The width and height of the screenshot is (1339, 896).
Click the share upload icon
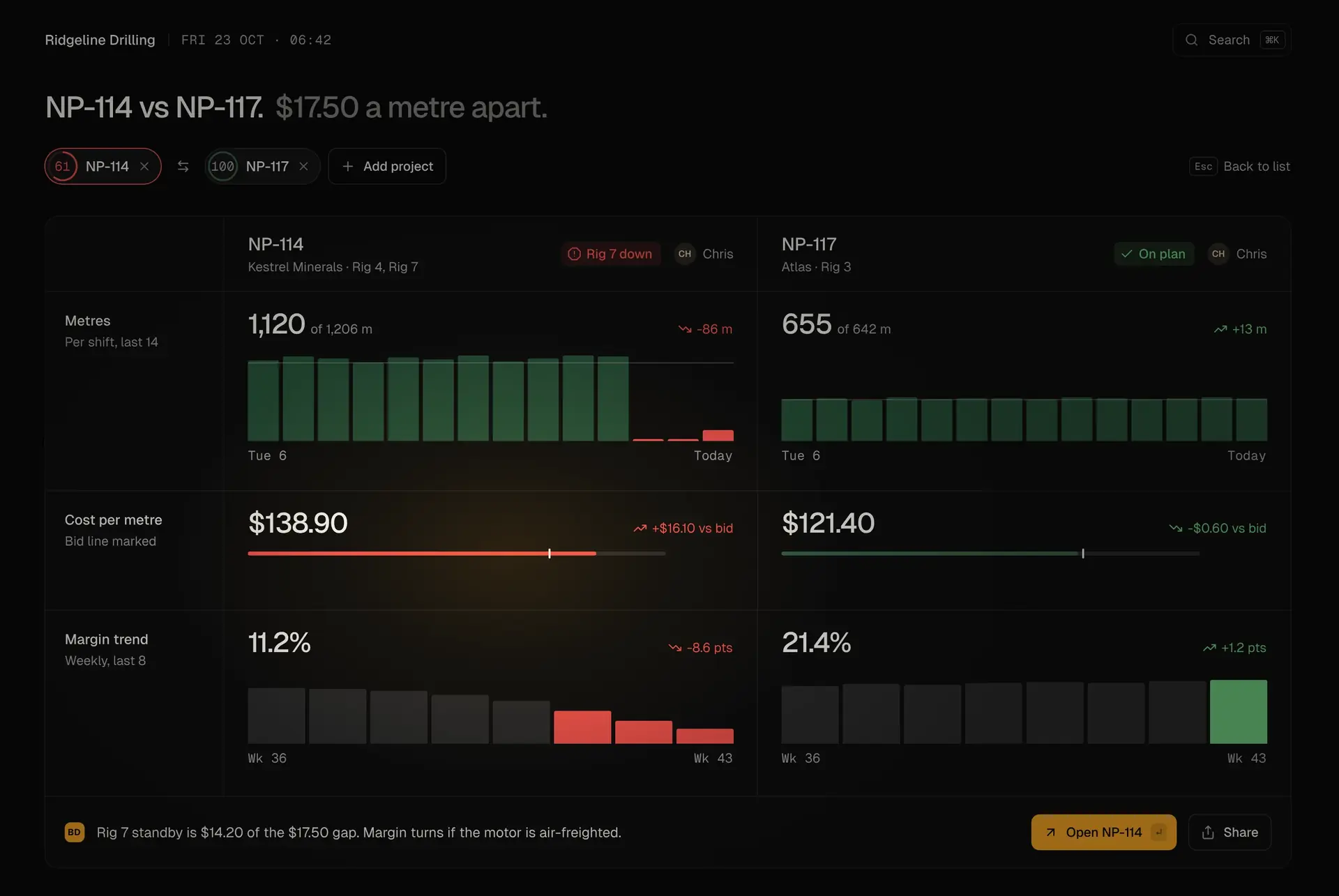[1209, 832]
